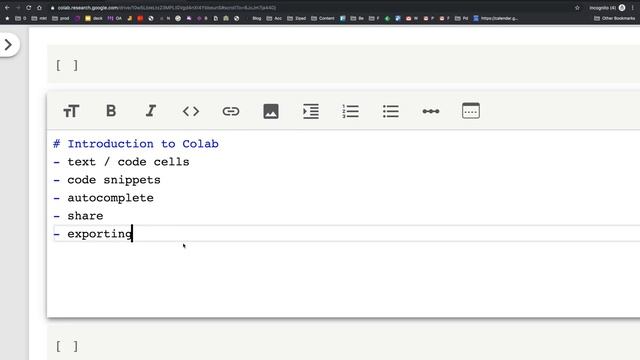Screen dimensions: 640x360
Task: Format selection as code
Action: click(191, 111)
